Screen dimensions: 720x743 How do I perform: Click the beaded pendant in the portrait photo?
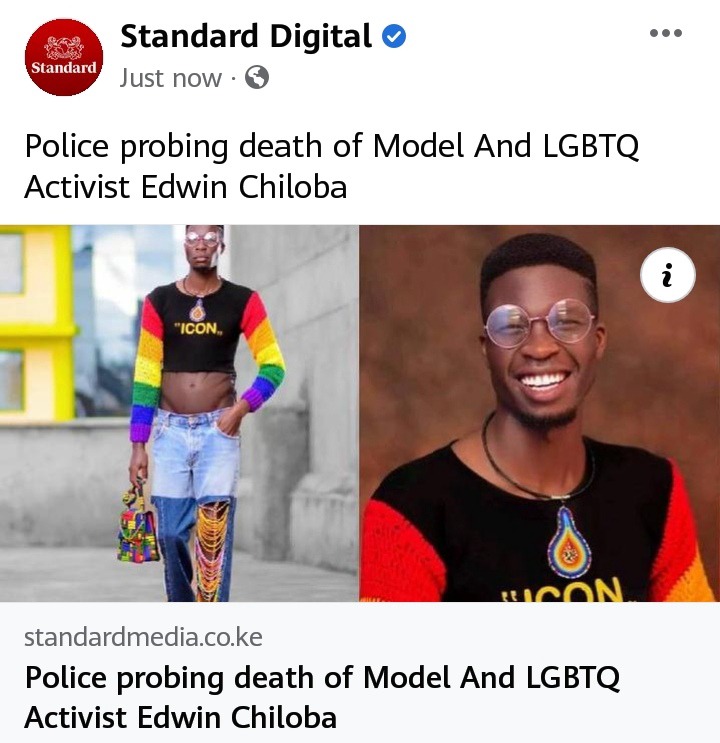(569, 542)
